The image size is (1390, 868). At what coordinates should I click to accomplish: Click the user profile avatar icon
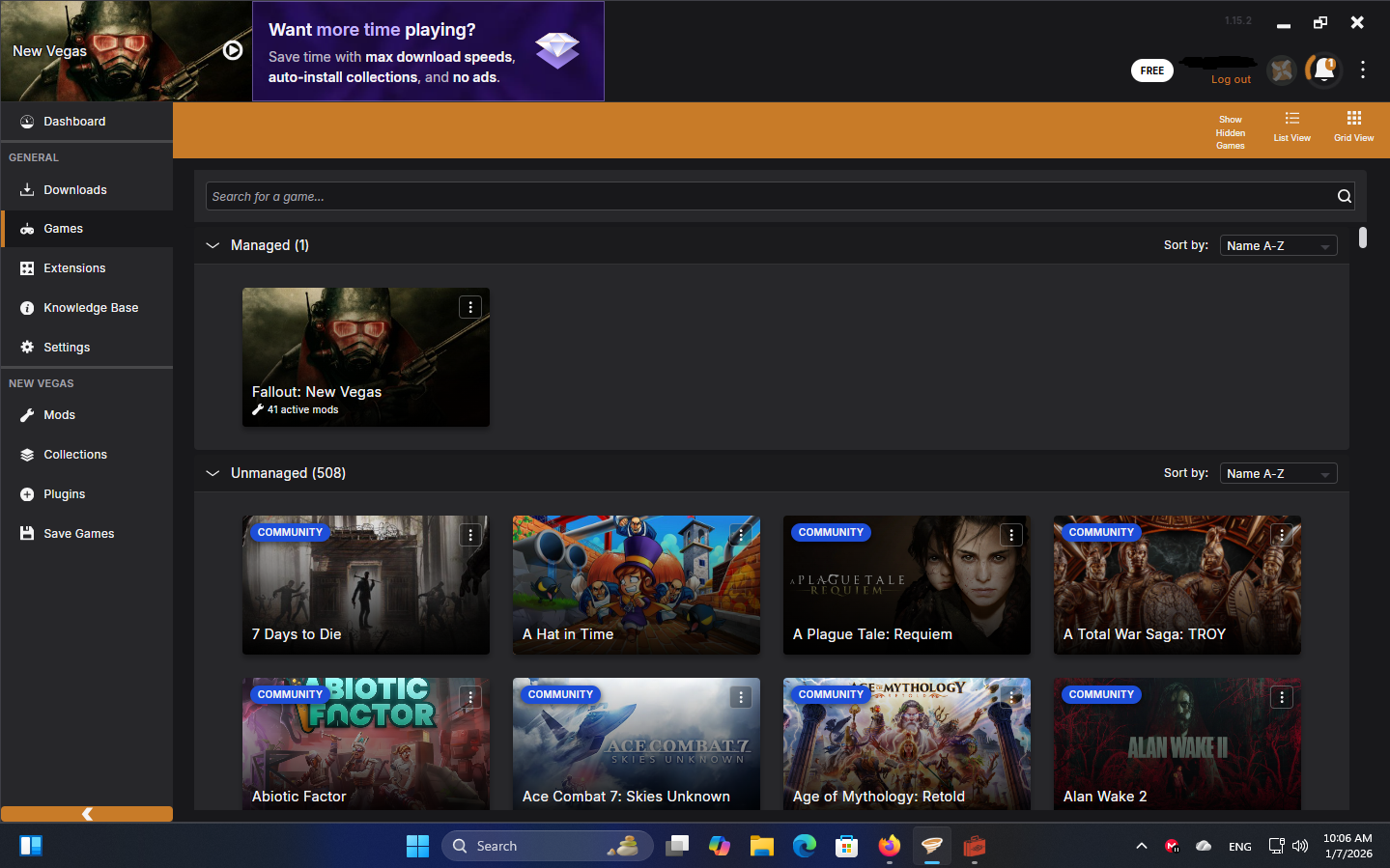pos(1282,70)
